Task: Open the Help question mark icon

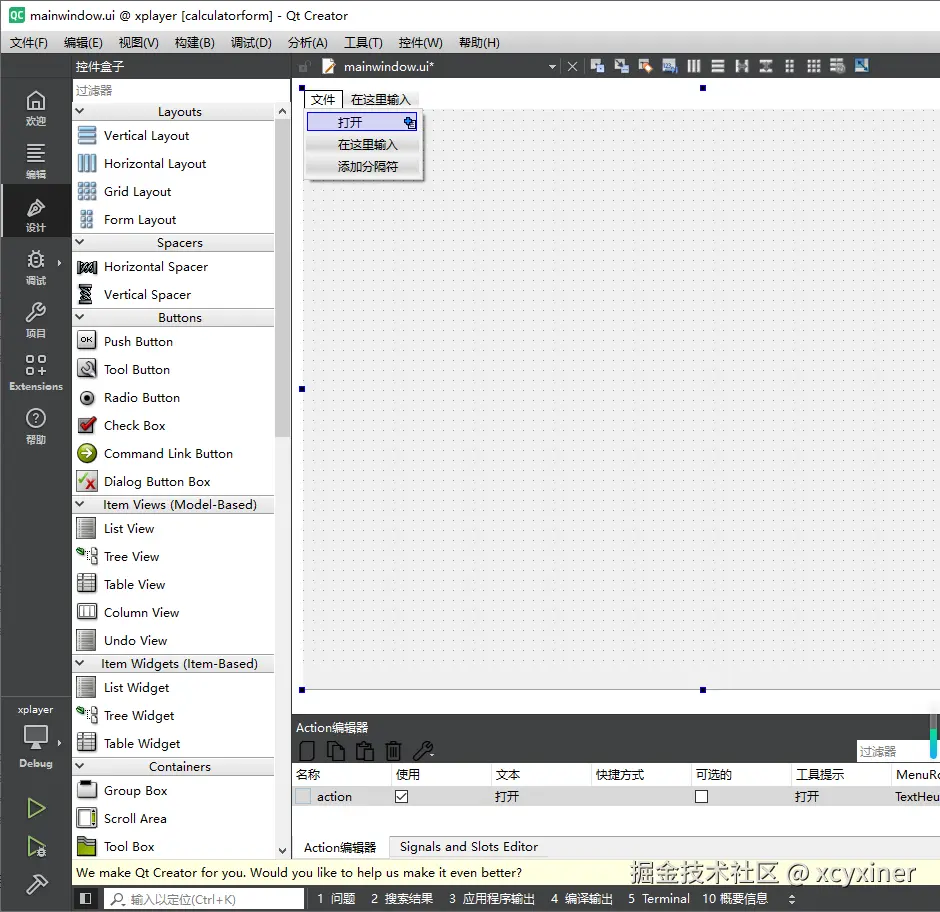Action: (x=35, y=426)
